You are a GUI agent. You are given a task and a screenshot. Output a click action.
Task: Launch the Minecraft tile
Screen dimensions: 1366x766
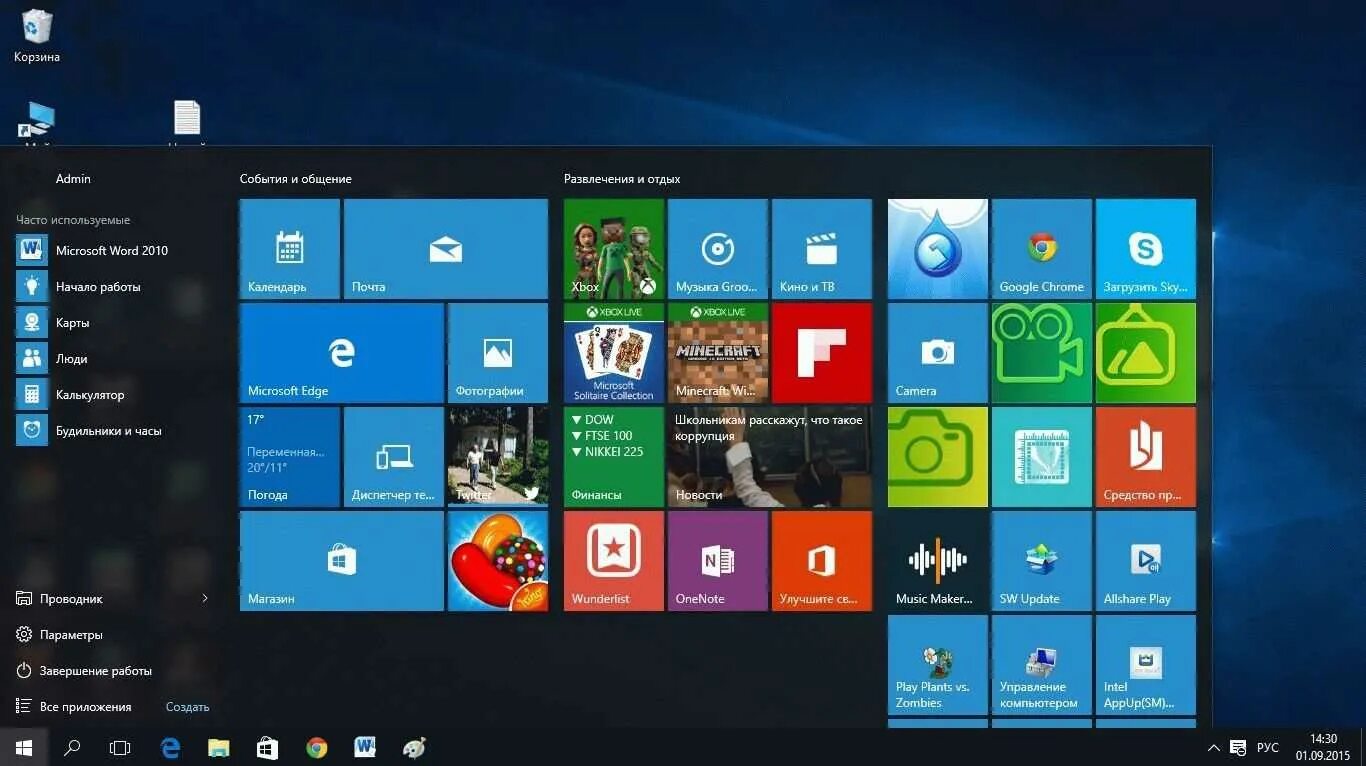tap(718, 353)
